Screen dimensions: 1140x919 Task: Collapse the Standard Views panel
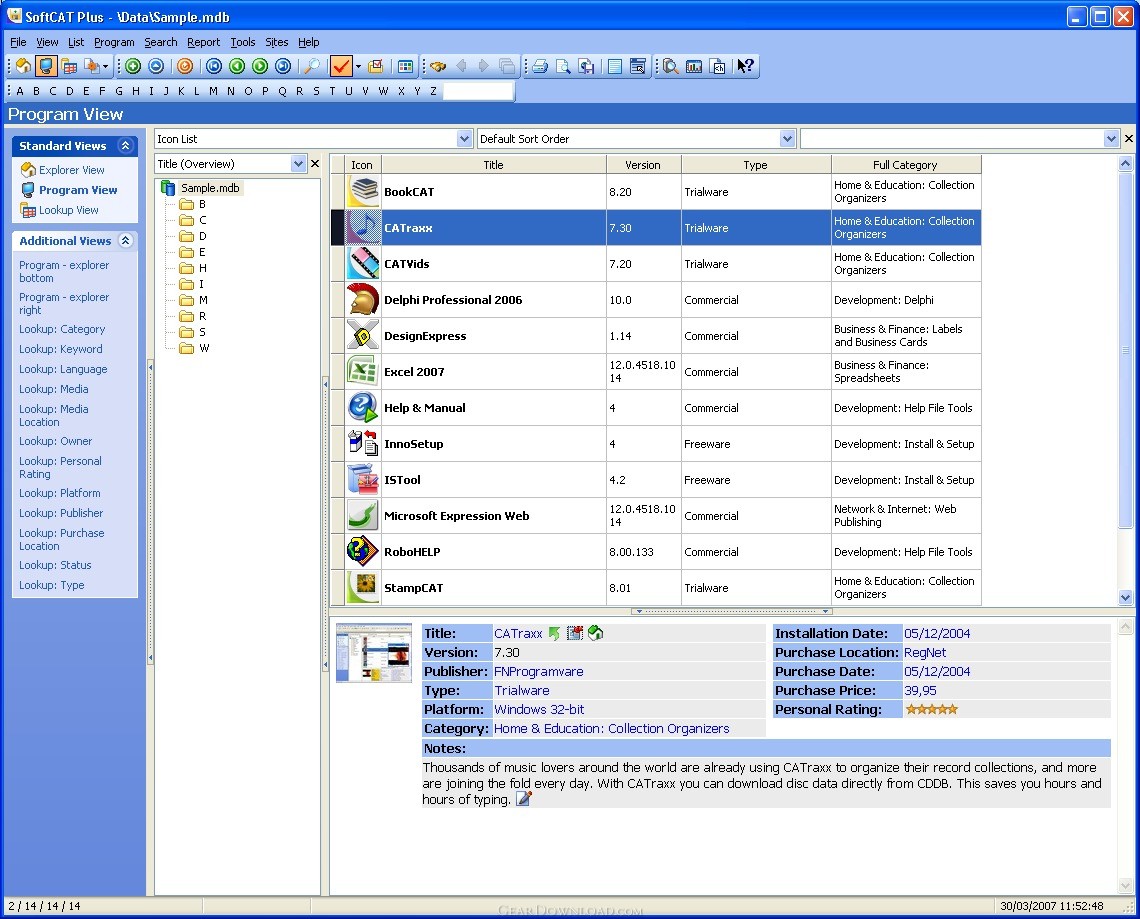point(126,145)
